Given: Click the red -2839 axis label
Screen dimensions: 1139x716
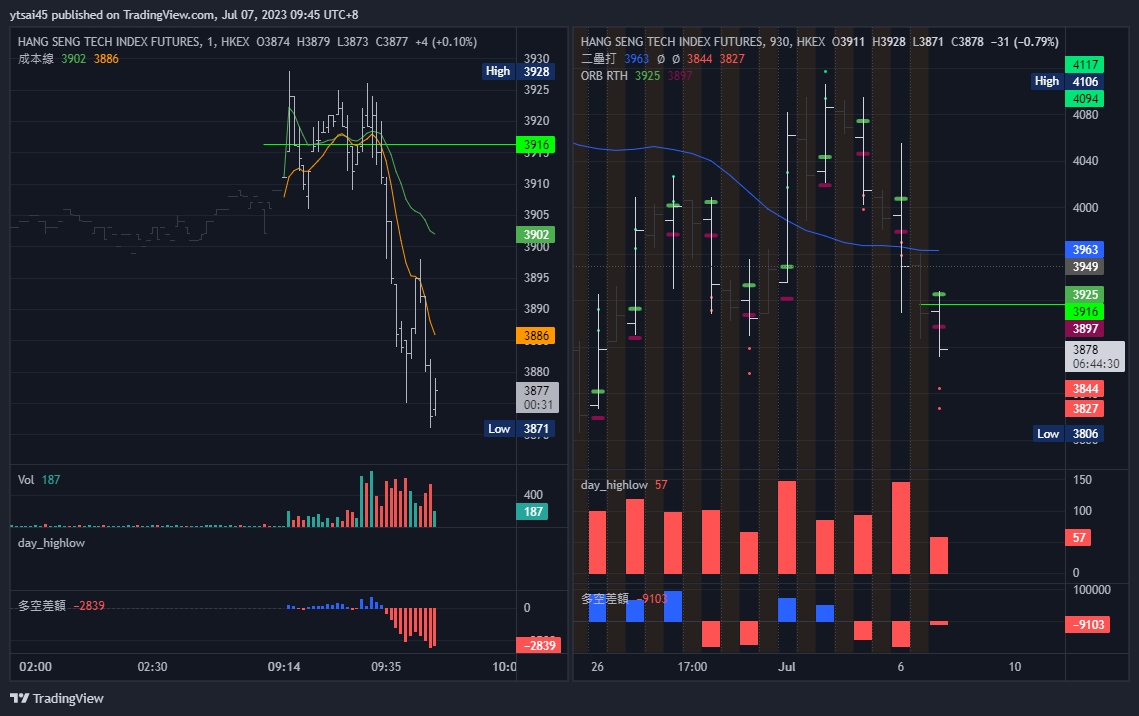Looking at the screenshot, I should (x=539, y=646).
